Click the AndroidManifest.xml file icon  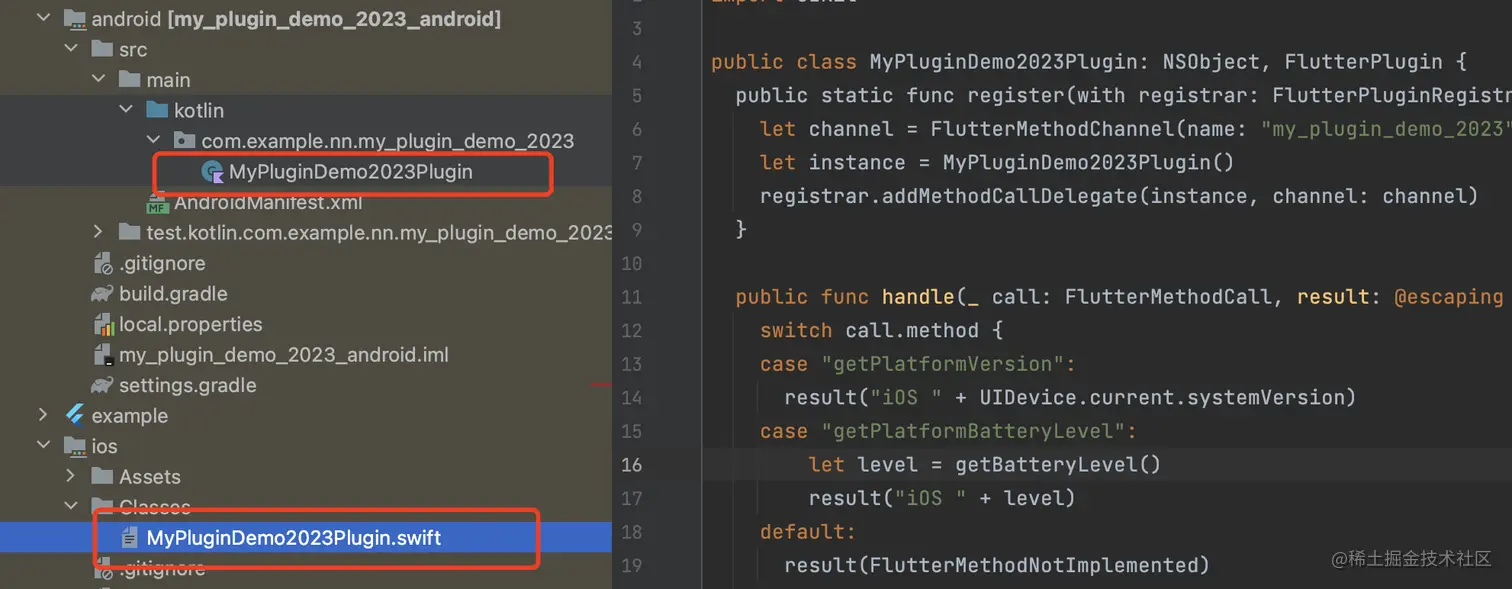(158, 203)
